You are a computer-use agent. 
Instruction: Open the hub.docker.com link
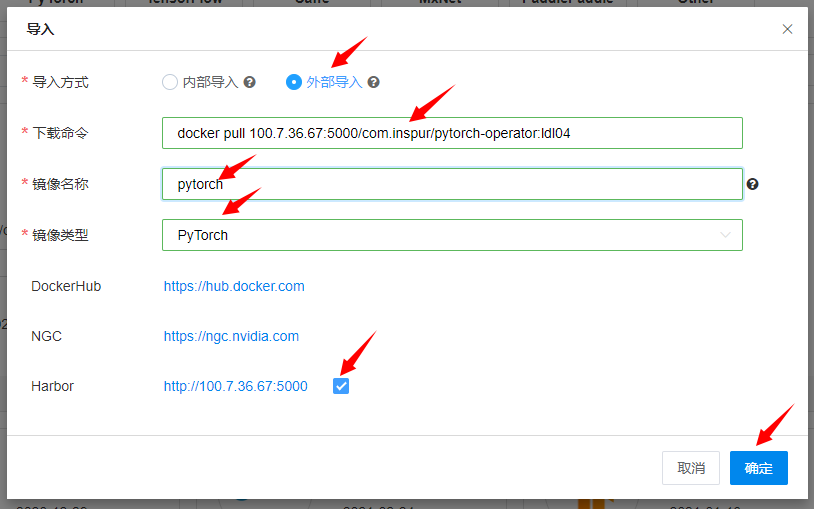click(234, 286)
